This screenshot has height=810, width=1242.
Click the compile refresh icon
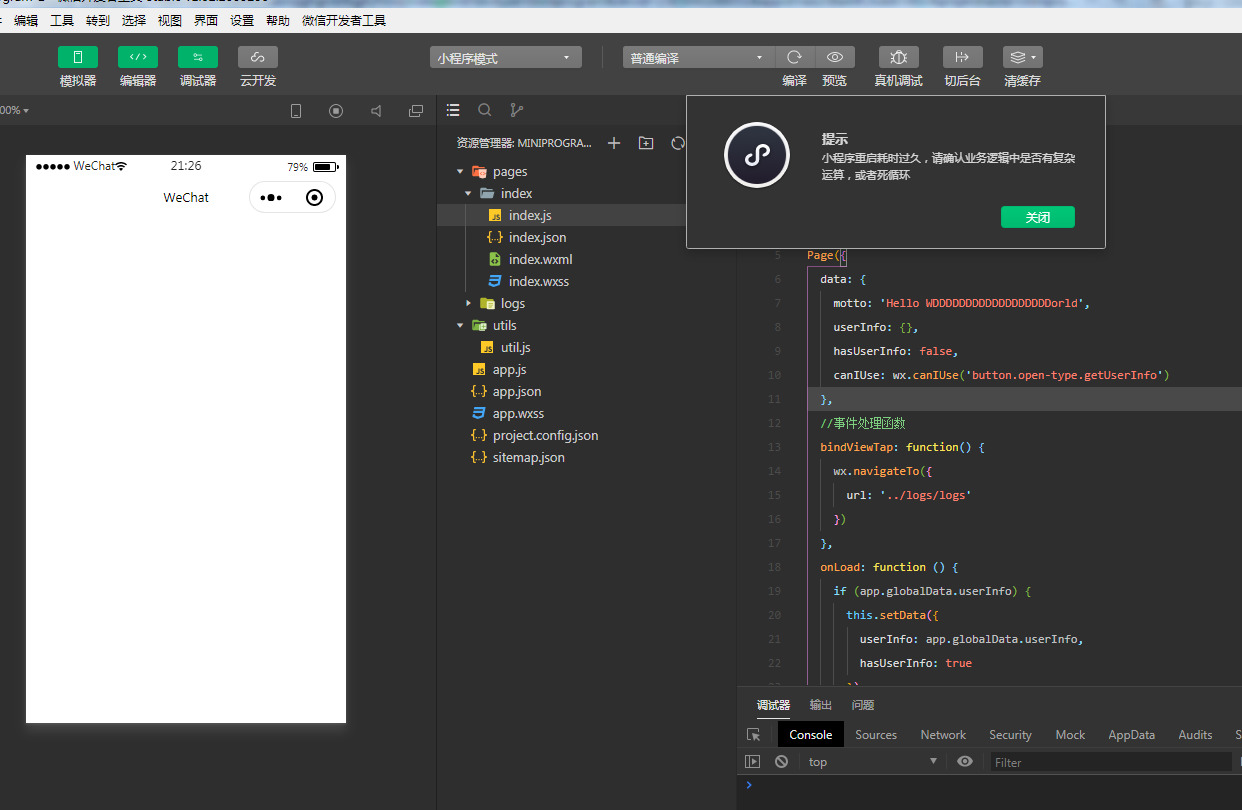click(x=794, y=57)
